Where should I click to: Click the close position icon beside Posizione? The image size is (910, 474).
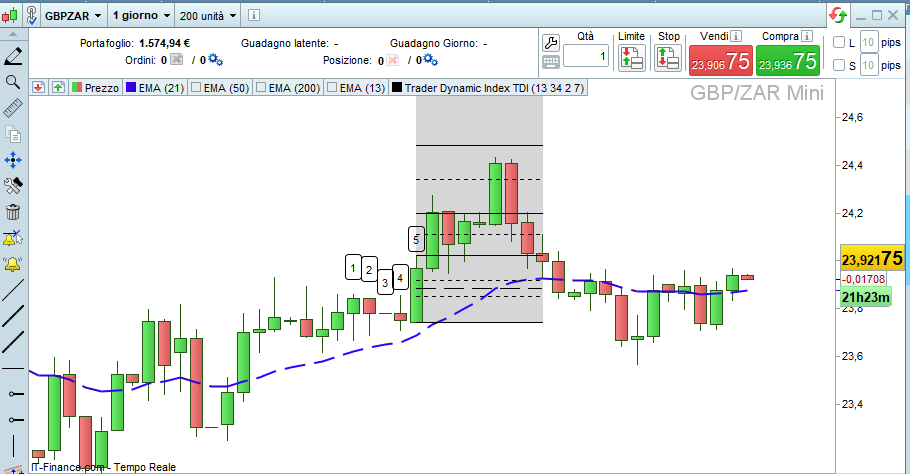click(x=393, y=60)
